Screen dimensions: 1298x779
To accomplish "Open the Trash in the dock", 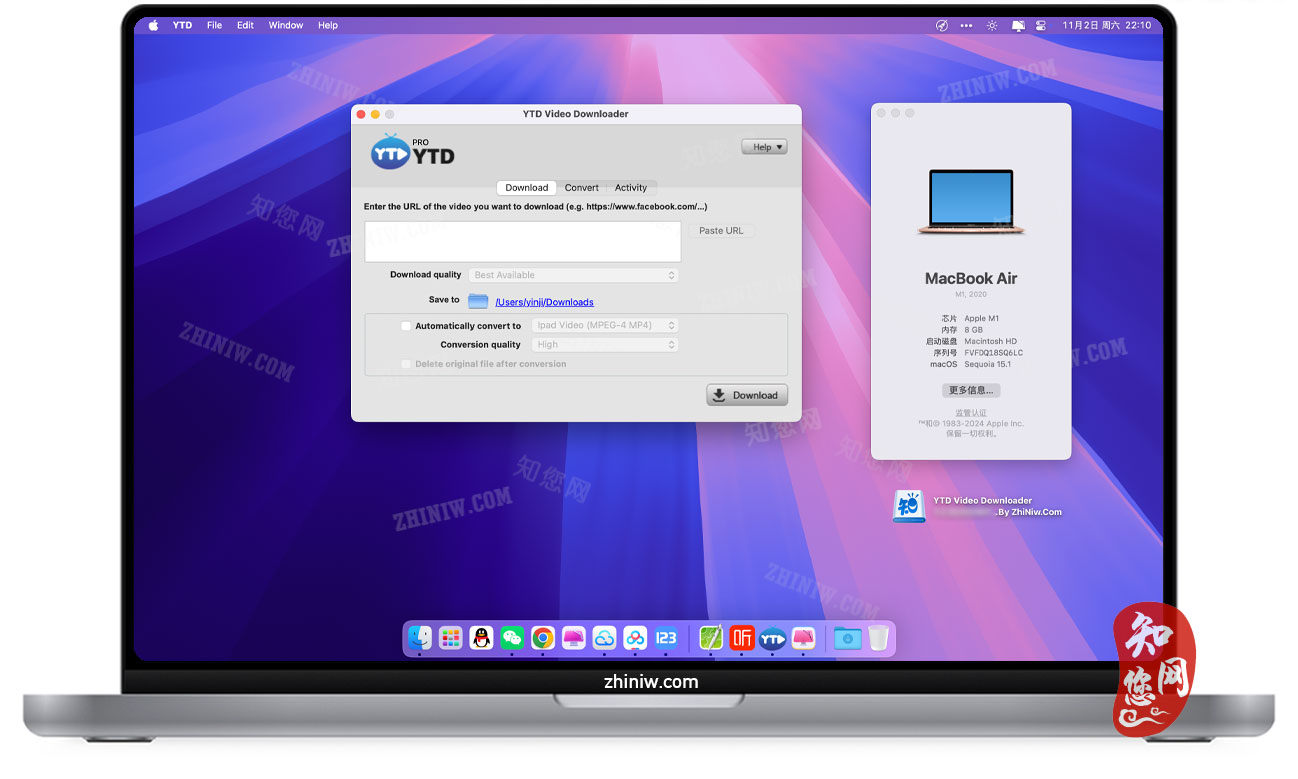I will tap(878, 638).
